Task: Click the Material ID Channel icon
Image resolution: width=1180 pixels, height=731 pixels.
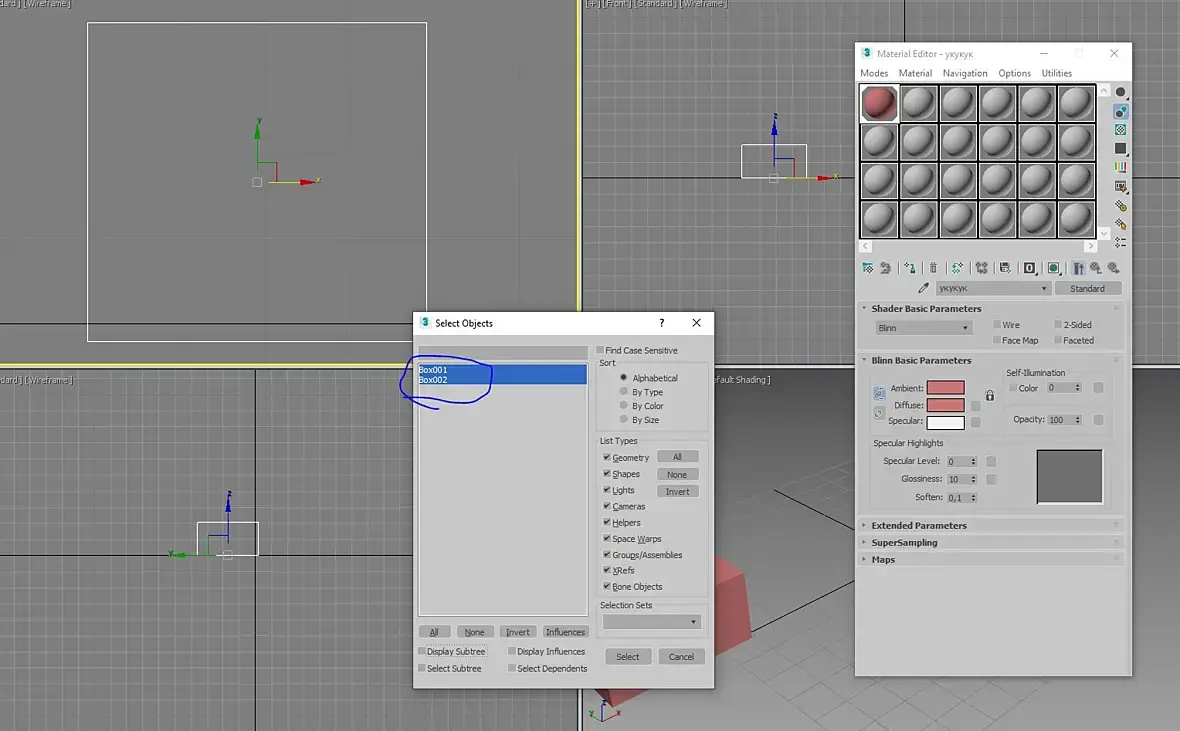Action: (1029, 268)
